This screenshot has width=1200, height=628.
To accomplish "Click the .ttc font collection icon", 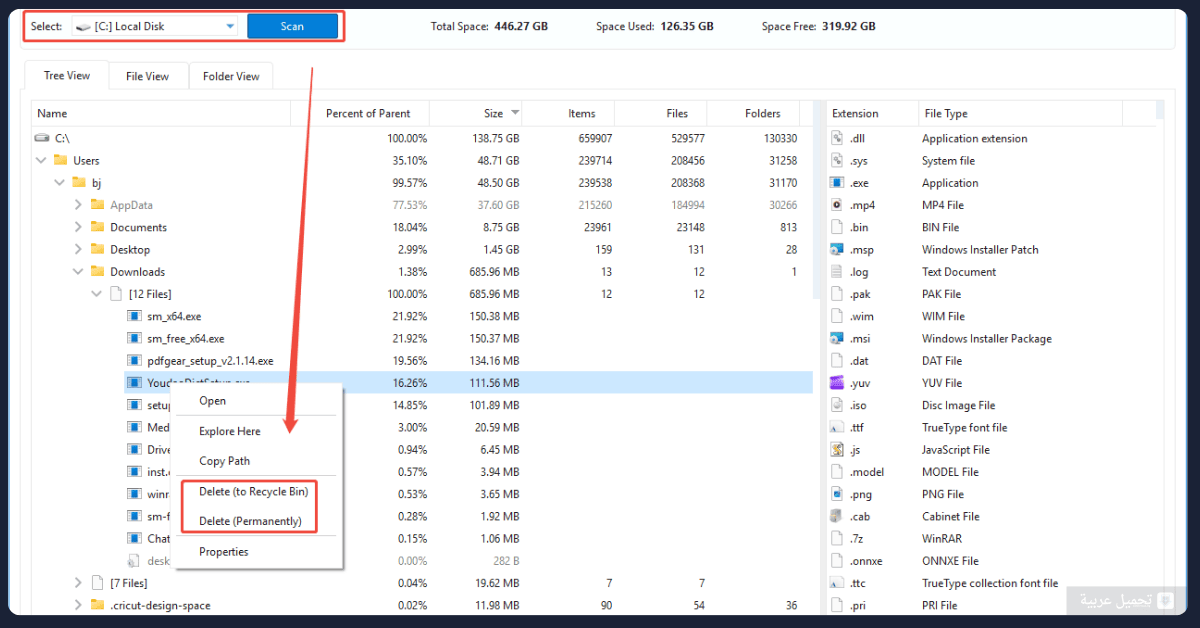I will 837,583.
